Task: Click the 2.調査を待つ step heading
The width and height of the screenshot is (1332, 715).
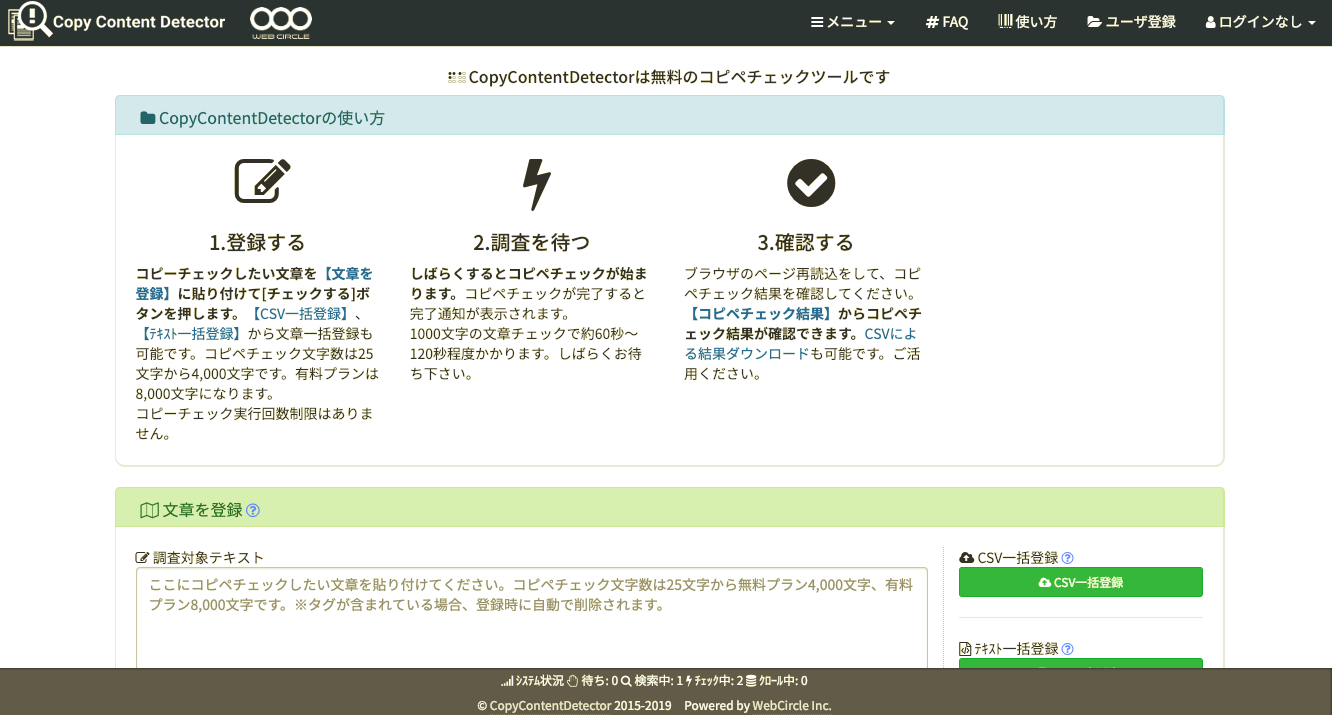Action: pos(531,242)
